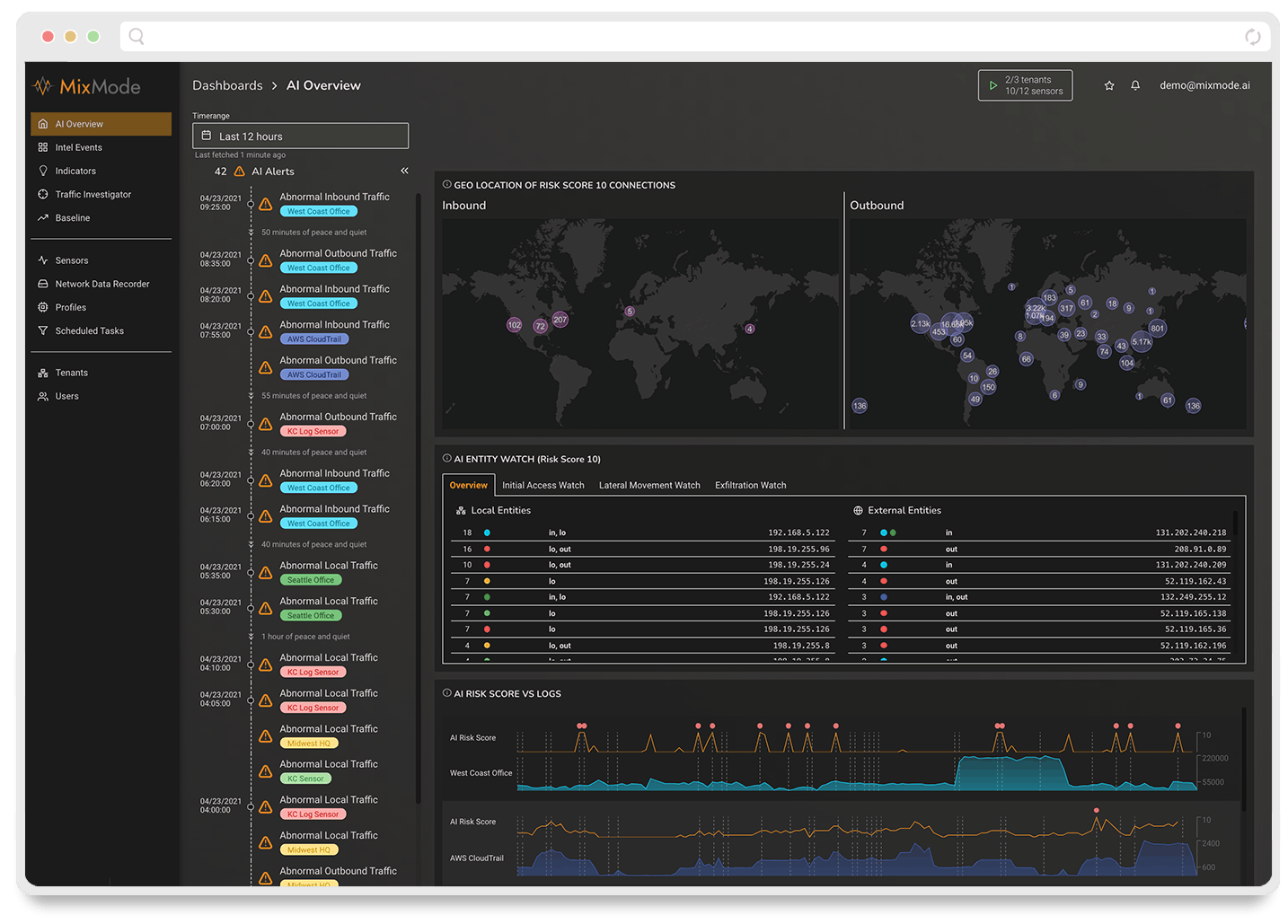The image size is (1288, 924).
Task: Click the info icon beside GEO LOCATION title
Action: click(446, 184)
